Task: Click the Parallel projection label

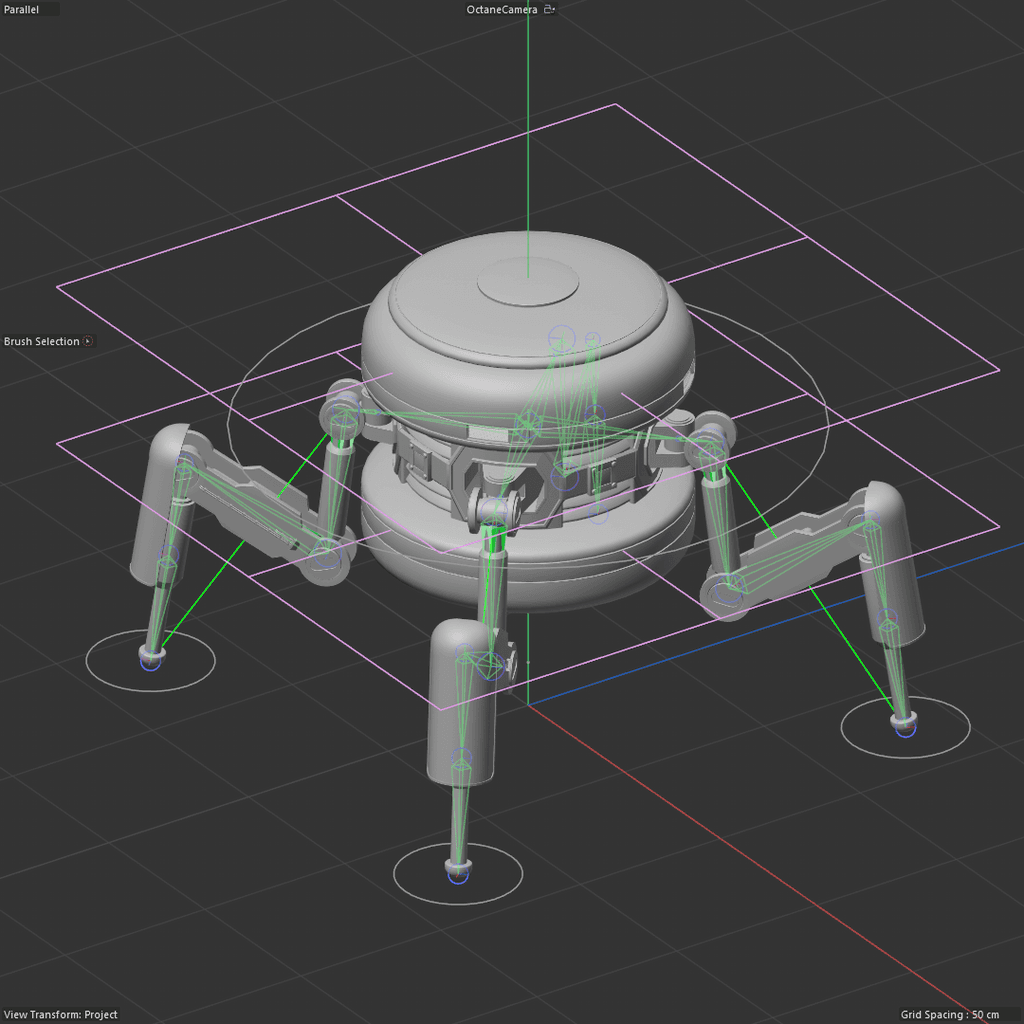Action: coord(22,9)
